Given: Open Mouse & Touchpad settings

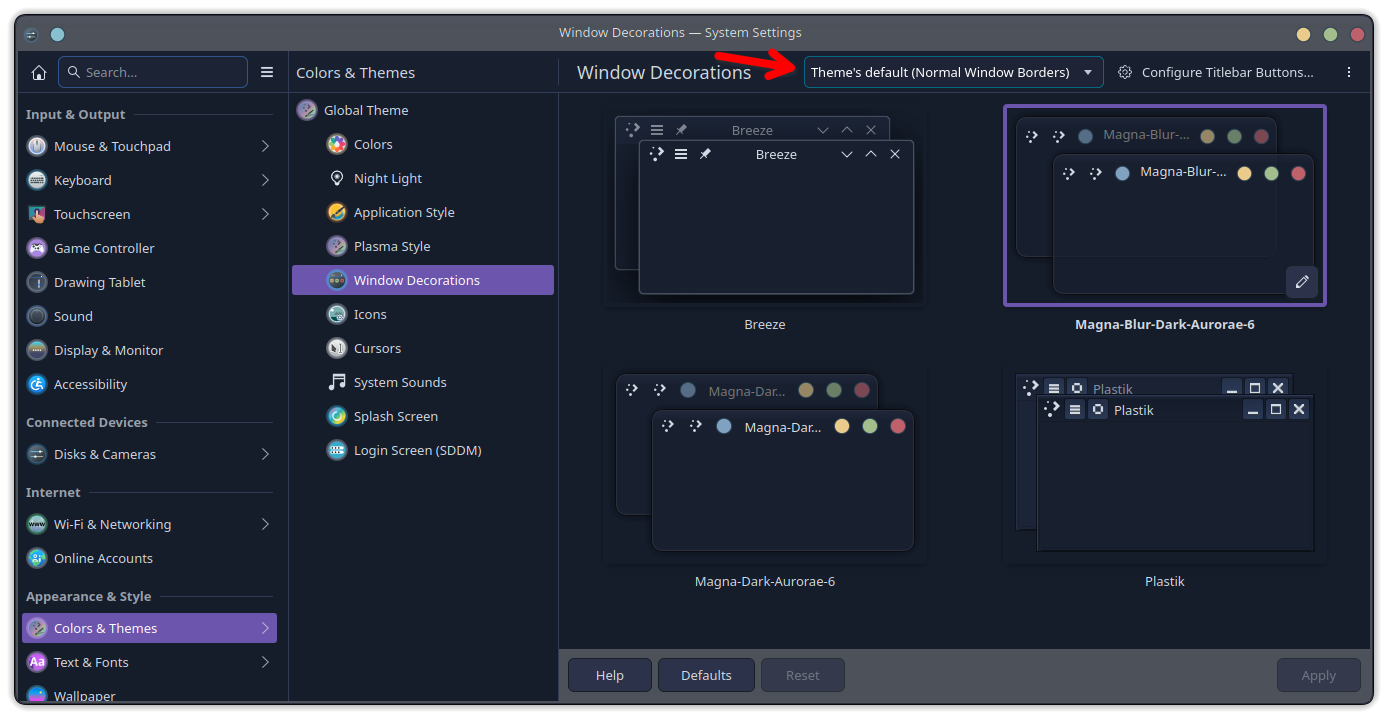Looking at the screenshot, I should click(x=149, y=146).
